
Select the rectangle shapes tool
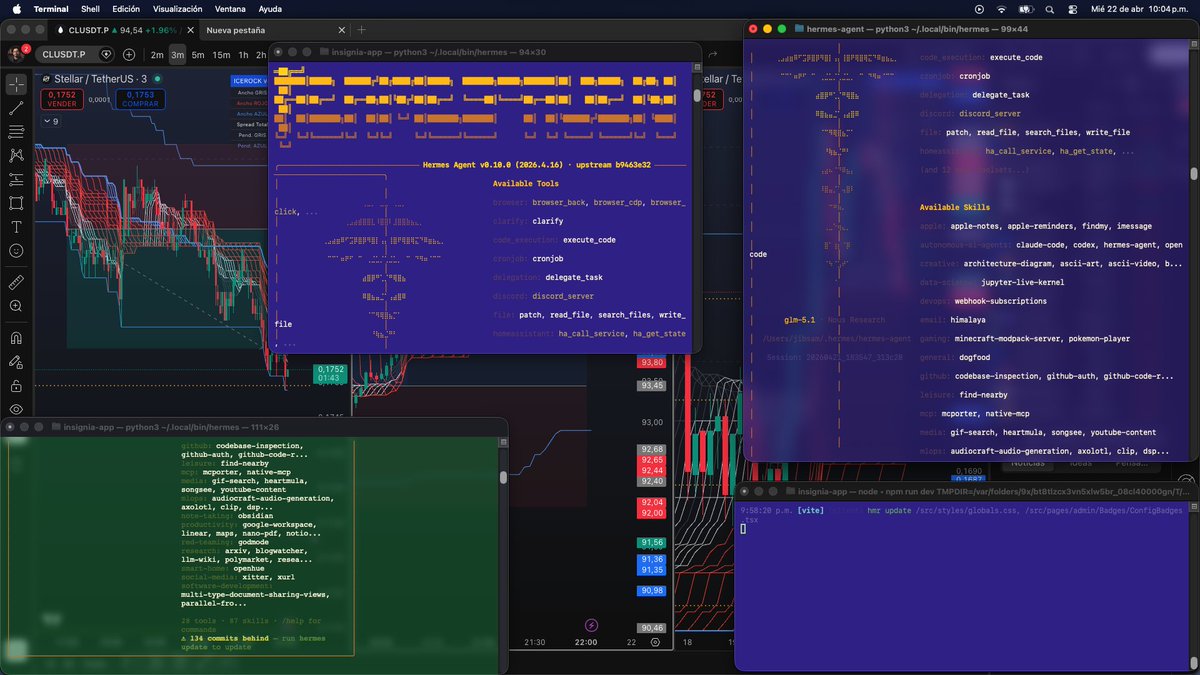tap(16, 203)
